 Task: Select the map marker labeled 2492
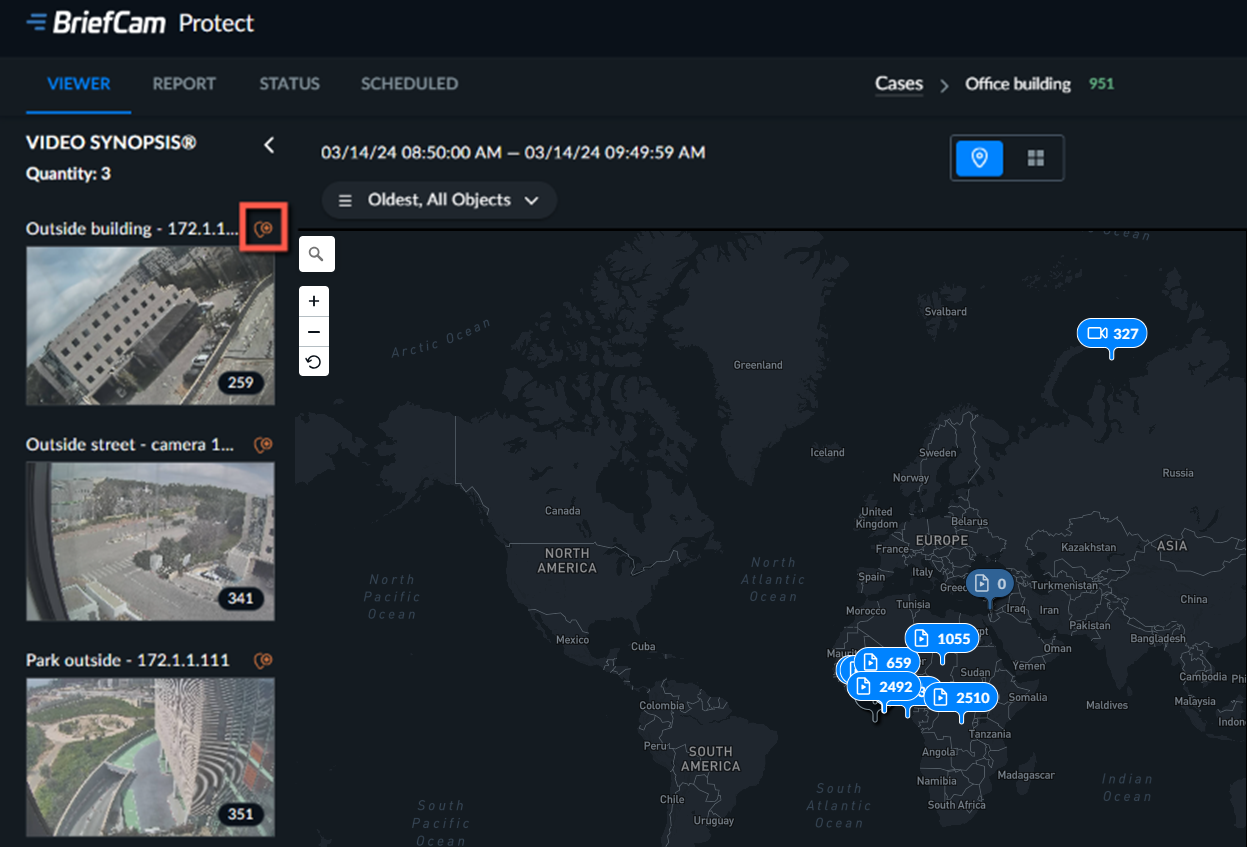pos(883,686)
